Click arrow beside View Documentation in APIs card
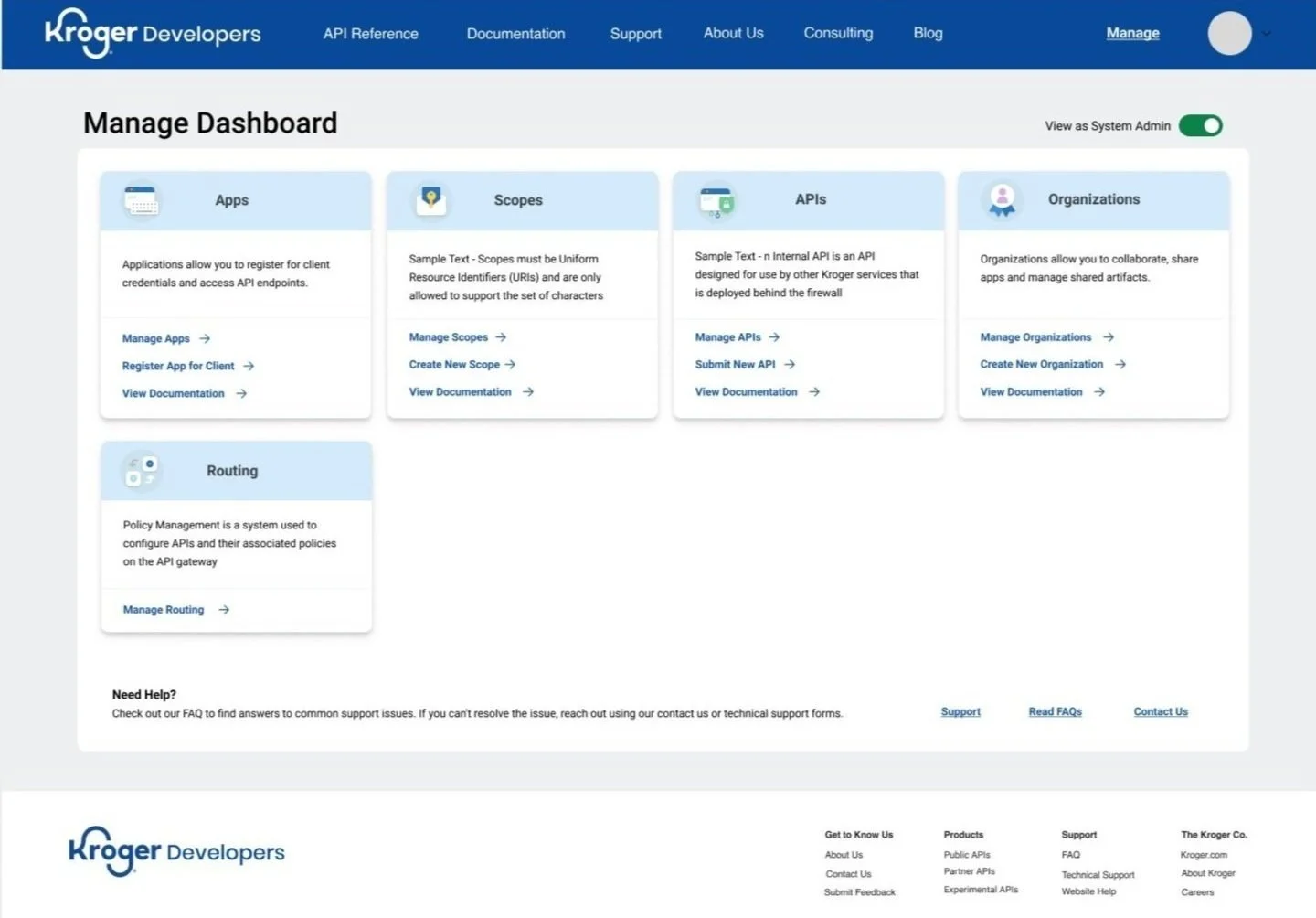1316x918 pixels. point(814,391)
